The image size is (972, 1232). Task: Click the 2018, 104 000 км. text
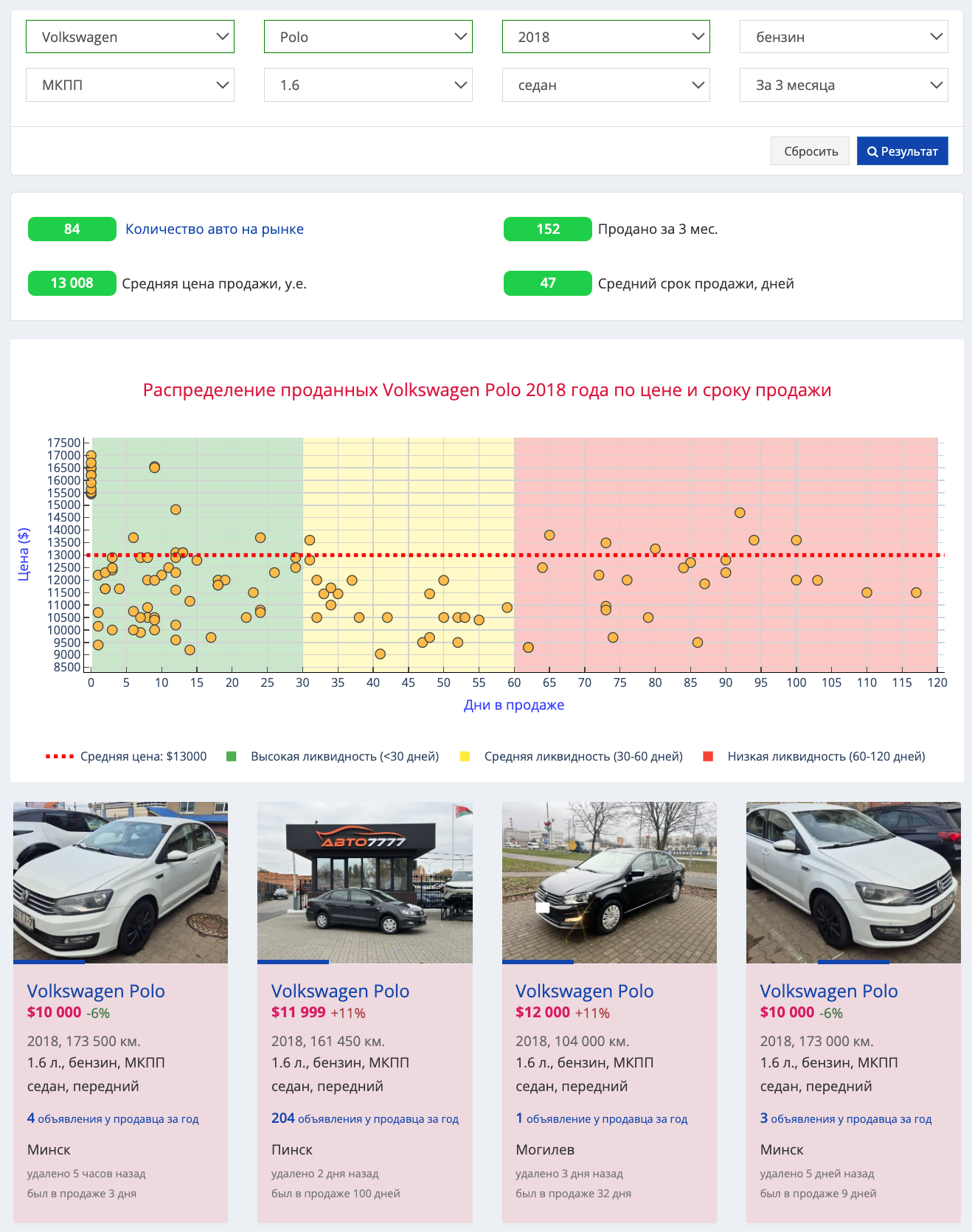pos(572,1041)
